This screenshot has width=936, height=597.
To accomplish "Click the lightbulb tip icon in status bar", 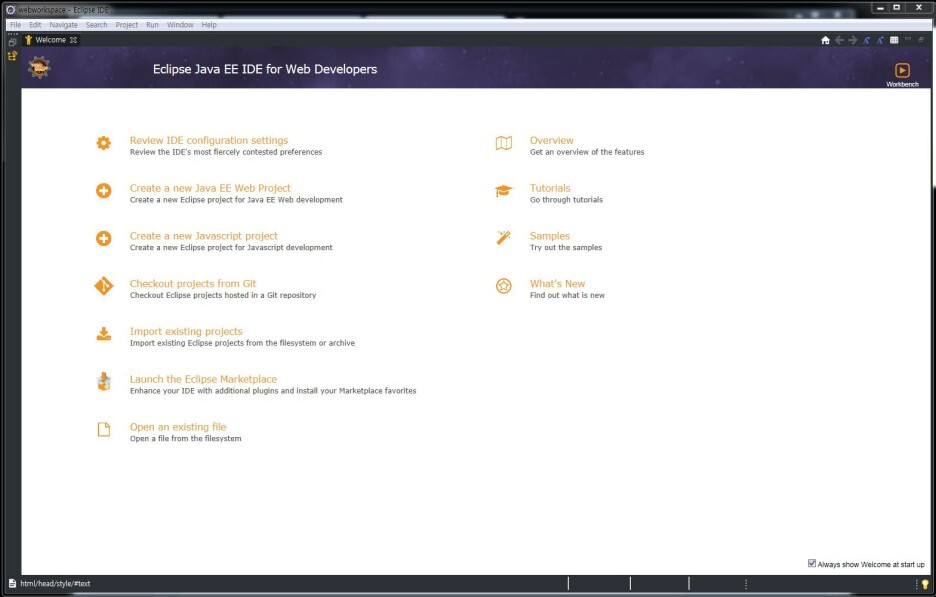I will [x=925, y=584].
